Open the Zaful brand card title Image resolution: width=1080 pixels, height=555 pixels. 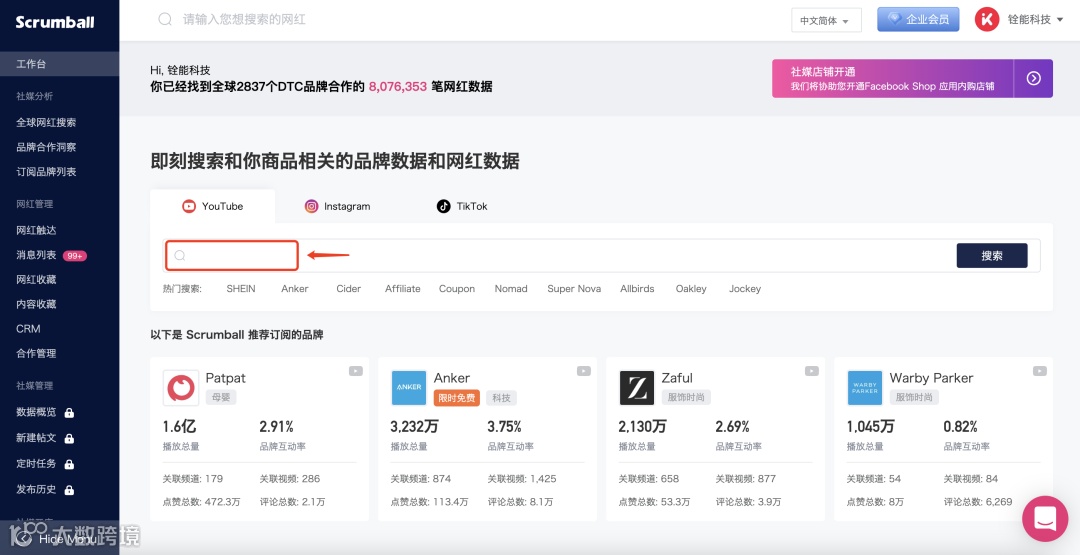(677, 378)
